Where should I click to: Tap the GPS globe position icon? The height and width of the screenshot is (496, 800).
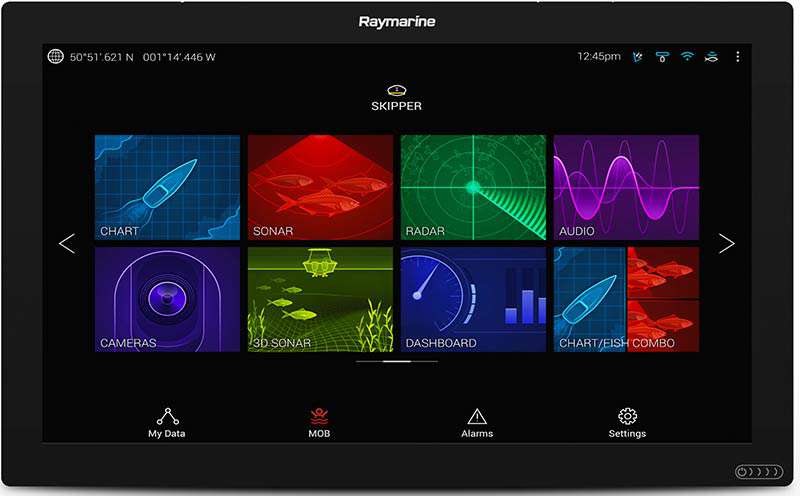pos(56,57)
